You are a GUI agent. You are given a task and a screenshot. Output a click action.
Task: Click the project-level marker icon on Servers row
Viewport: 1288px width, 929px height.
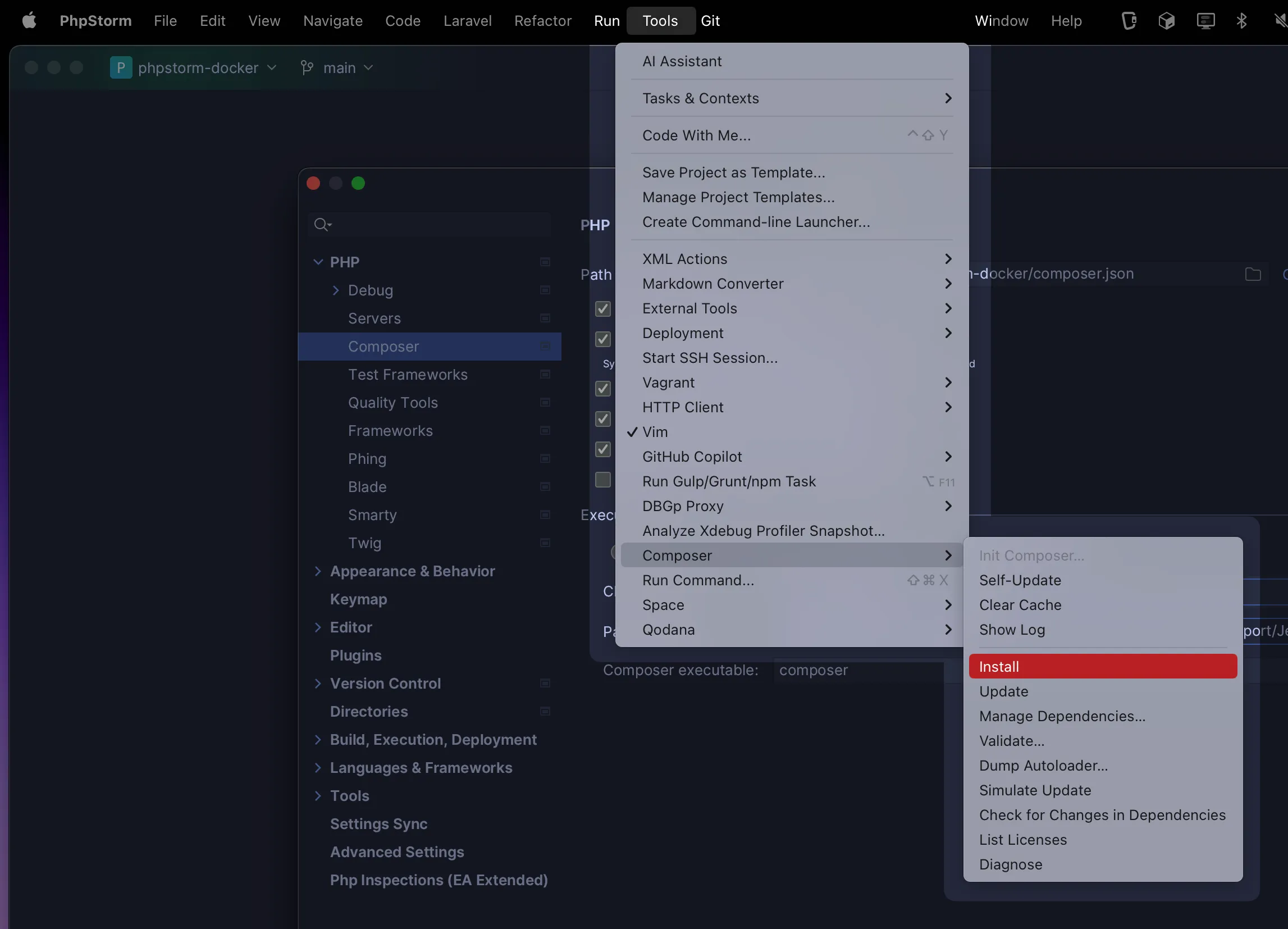[x=545, y=318]
